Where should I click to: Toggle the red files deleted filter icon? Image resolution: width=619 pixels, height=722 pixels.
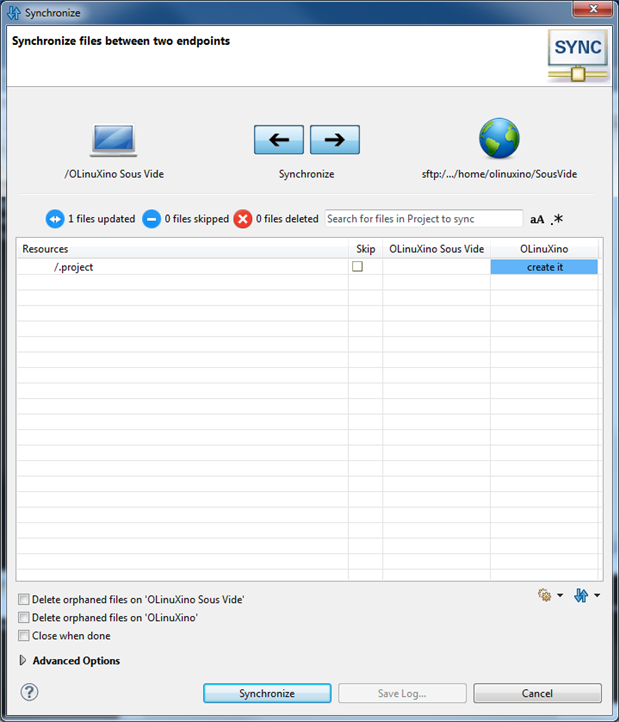click(243, 219)
